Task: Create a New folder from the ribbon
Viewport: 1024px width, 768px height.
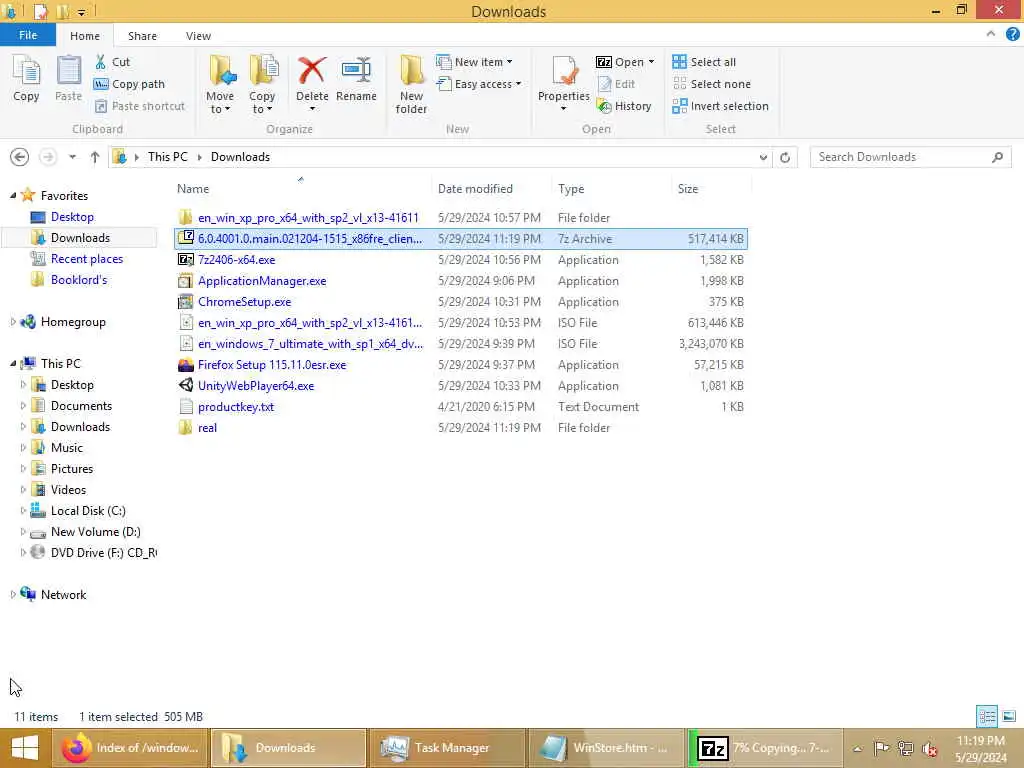Action: click(411, 85)
